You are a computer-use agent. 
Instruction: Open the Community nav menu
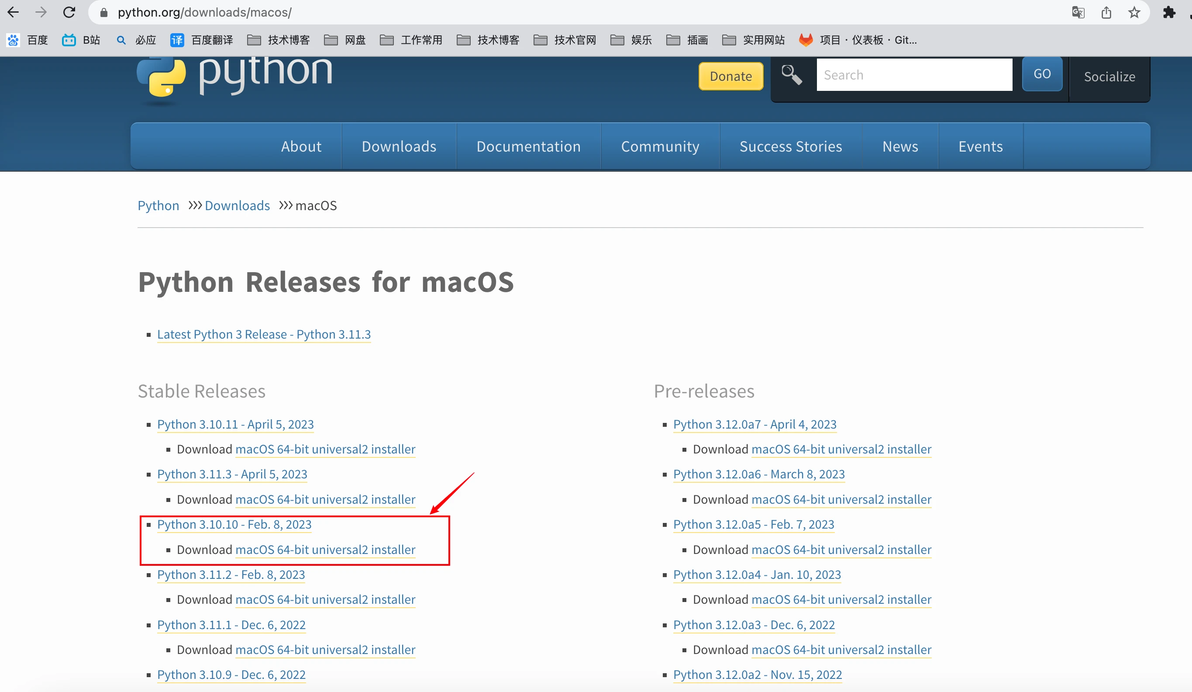(x=660, y=146)
